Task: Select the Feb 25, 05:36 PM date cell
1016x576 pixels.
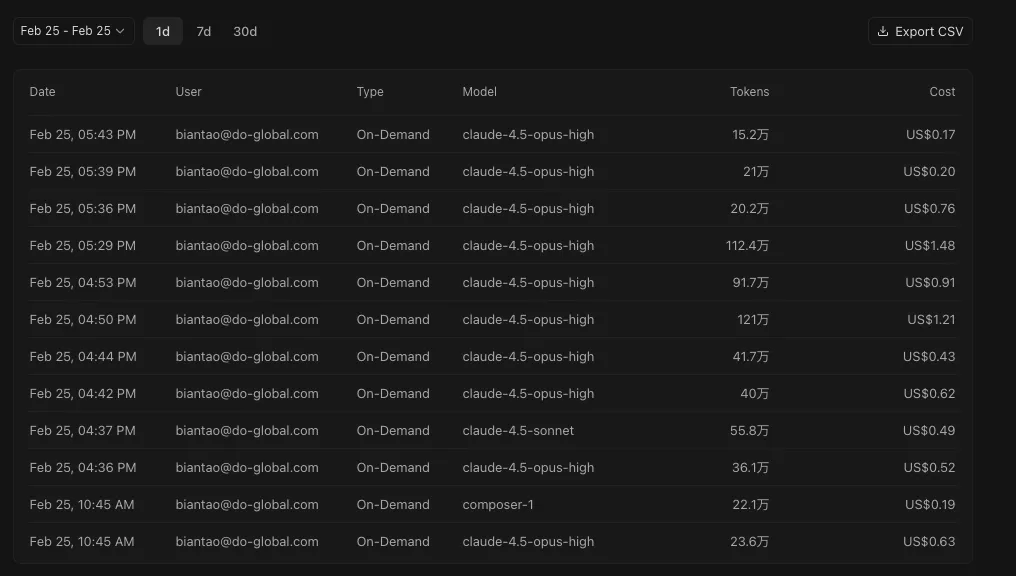Action: click(83, 209)
